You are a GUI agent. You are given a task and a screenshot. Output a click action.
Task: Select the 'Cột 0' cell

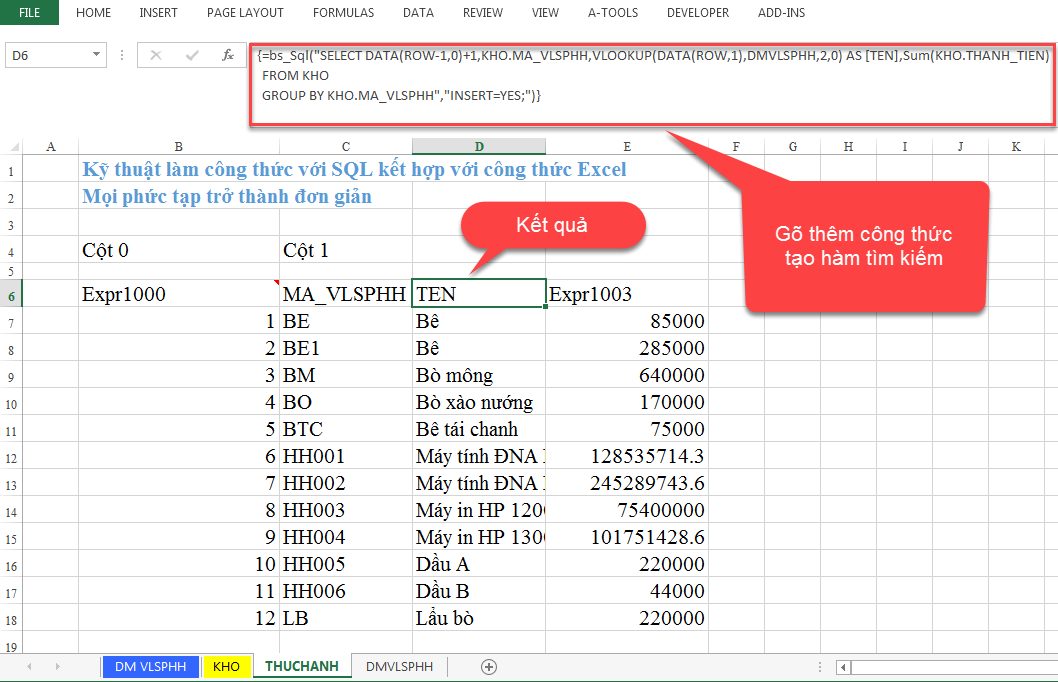point(179,250)
